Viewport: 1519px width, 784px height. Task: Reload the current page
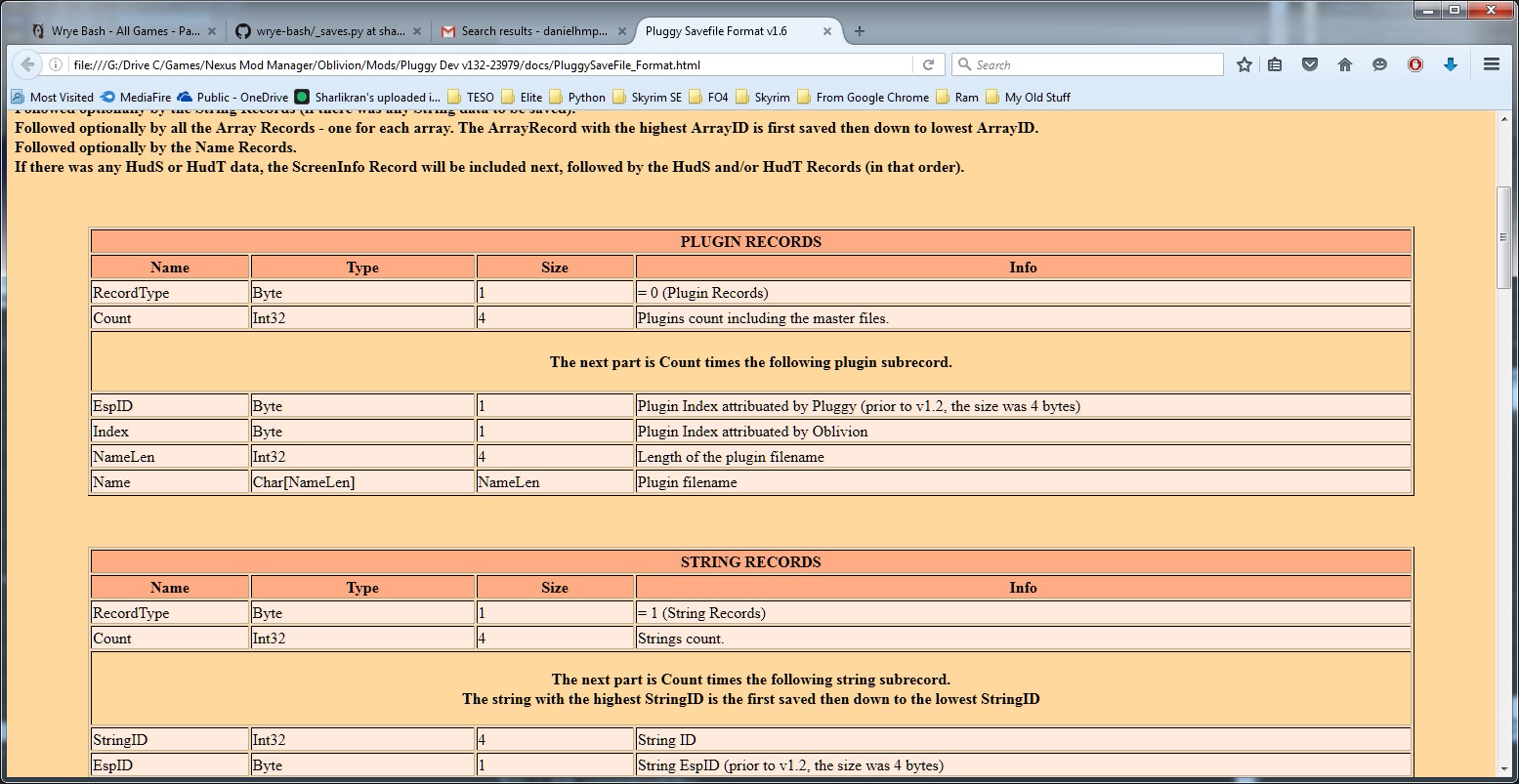click(928, 64)
